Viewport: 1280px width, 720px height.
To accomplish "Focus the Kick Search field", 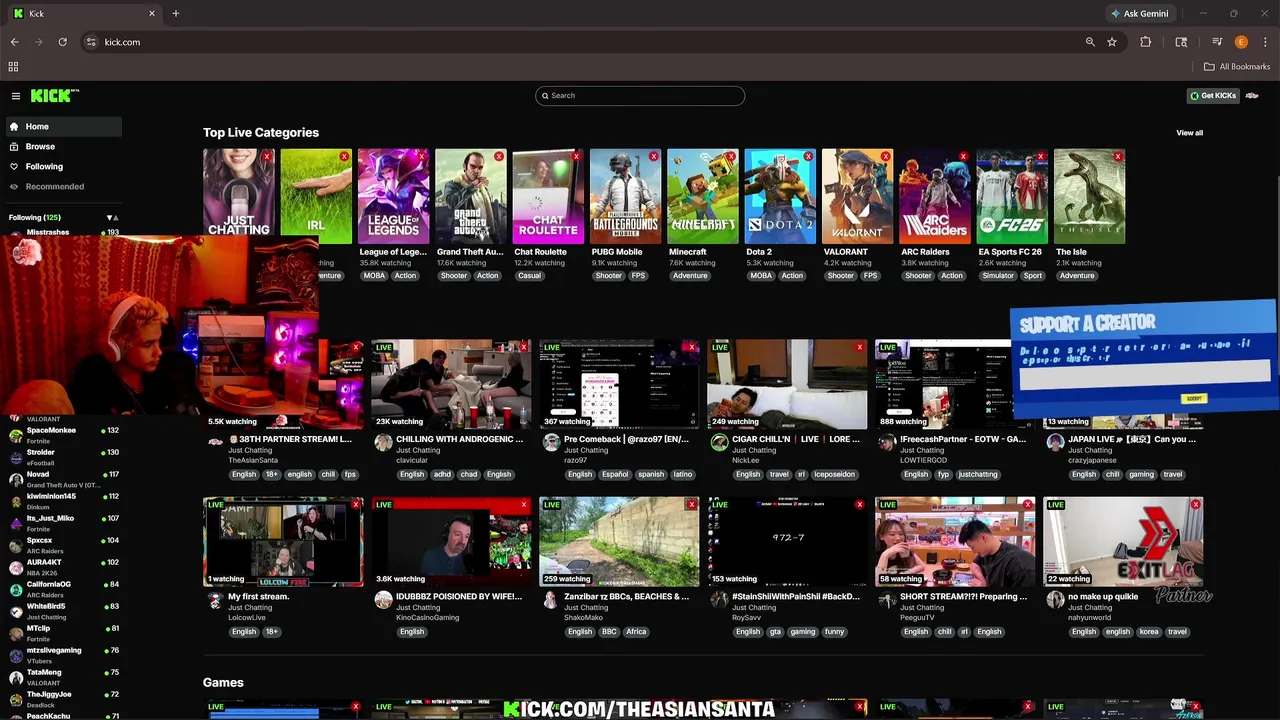I will coord(640,96).
